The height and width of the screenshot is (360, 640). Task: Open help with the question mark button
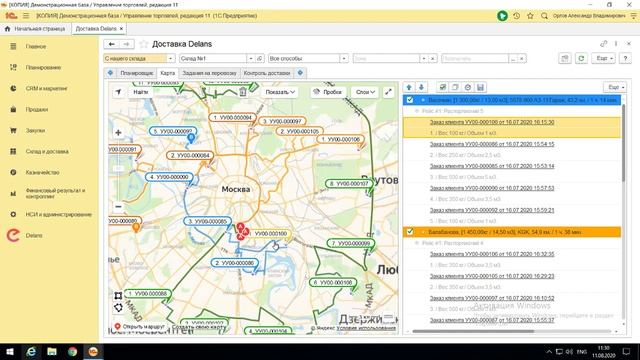tap(625, 58)
